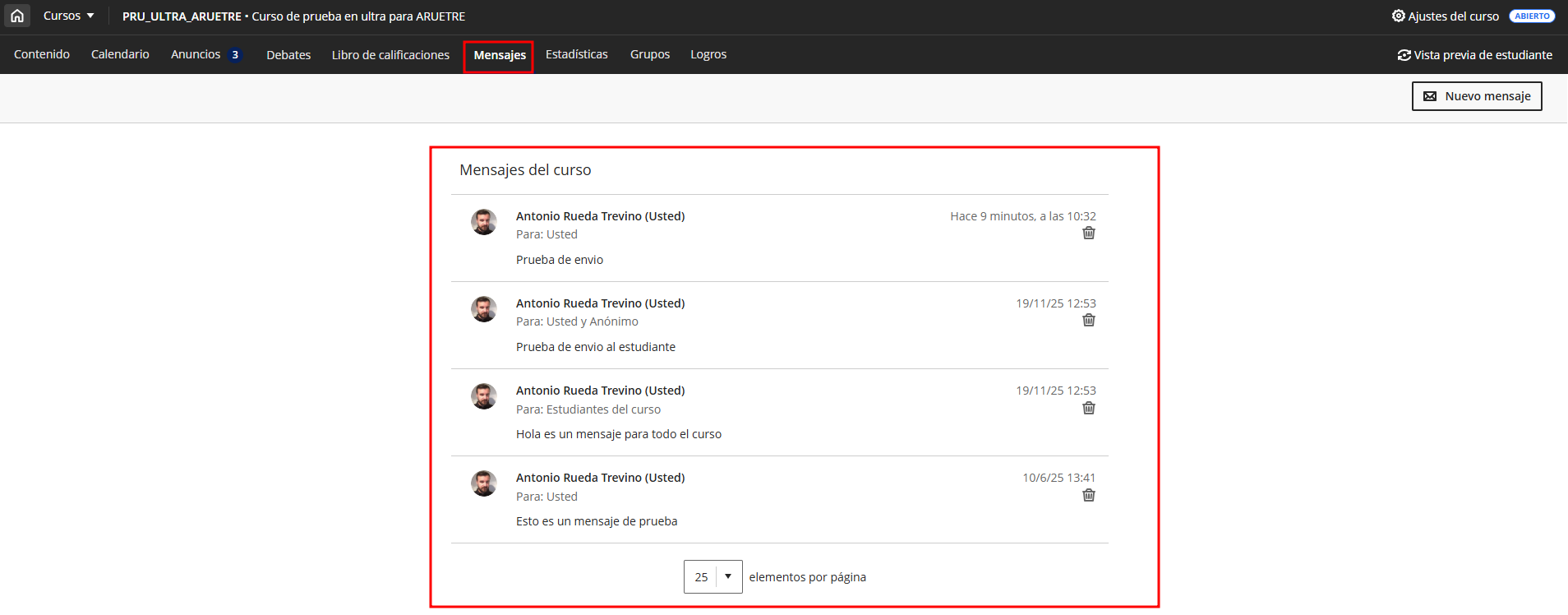
Task: Delete message 'Hola es un mensaje para todo el curso'
Action: (1088, 409)
